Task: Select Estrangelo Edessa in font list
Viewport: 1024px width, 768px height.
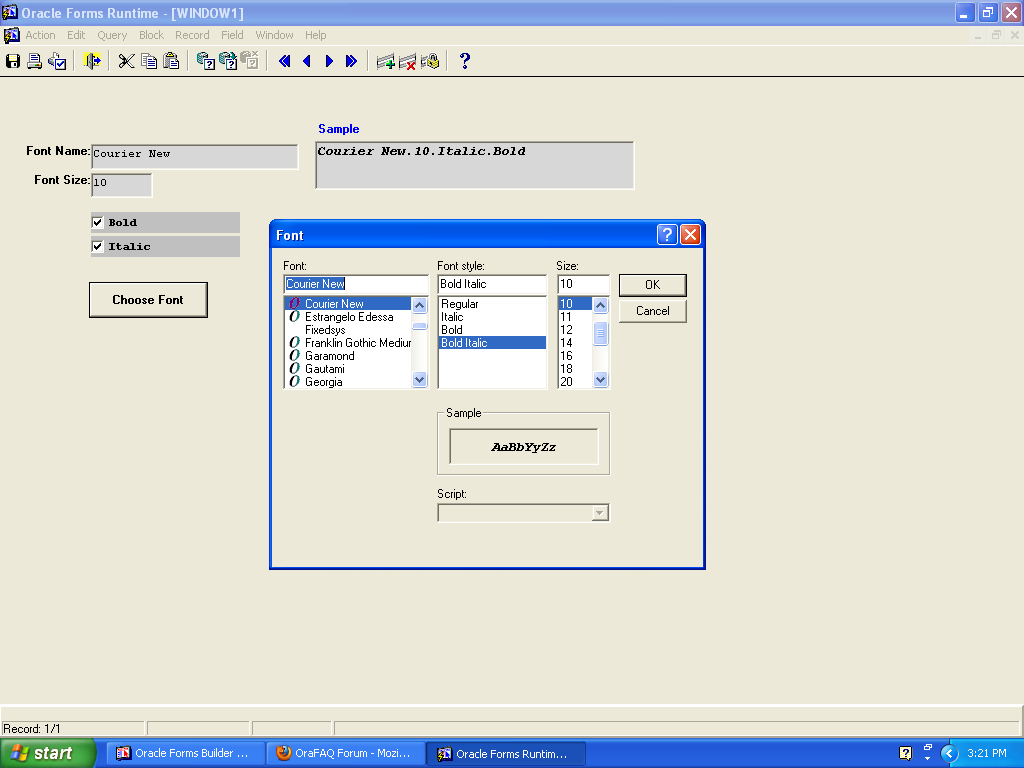Action: [x=349, y=317]
